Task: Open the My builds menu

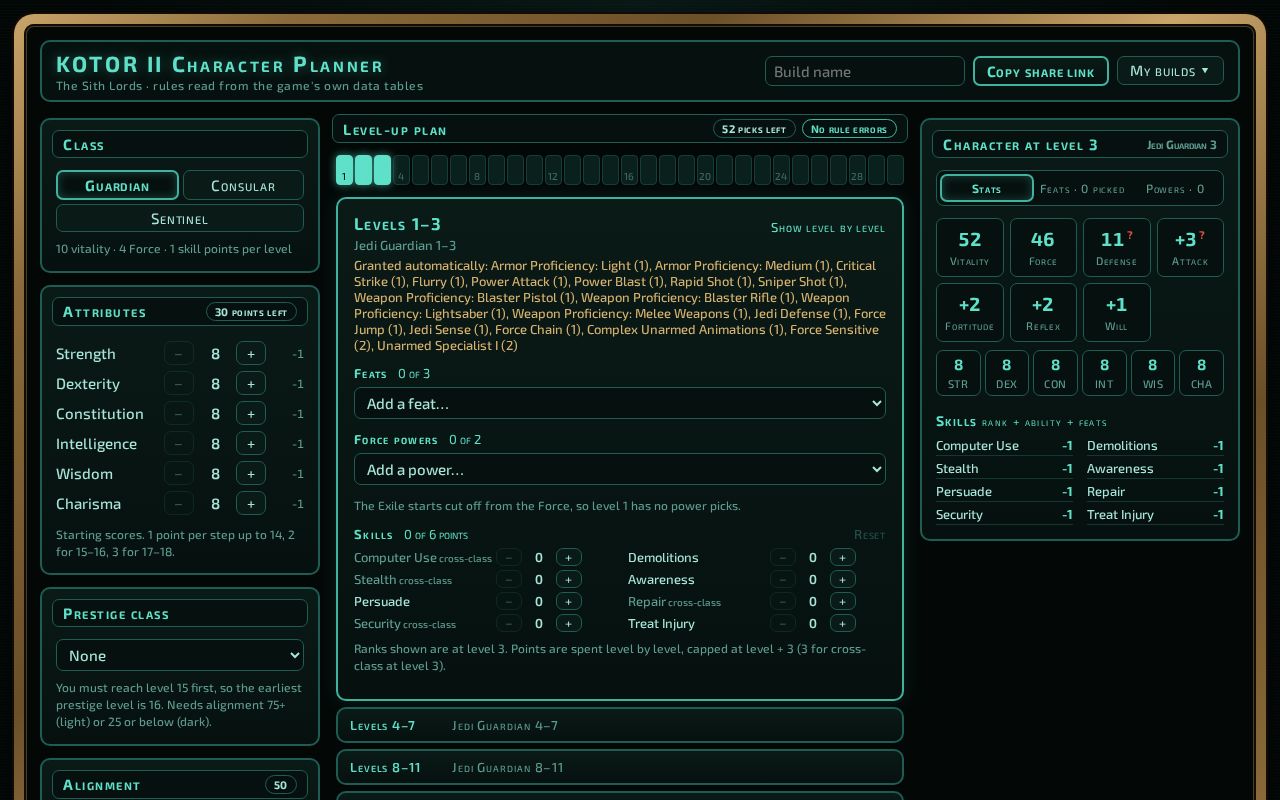Action: click(1170, 71)
